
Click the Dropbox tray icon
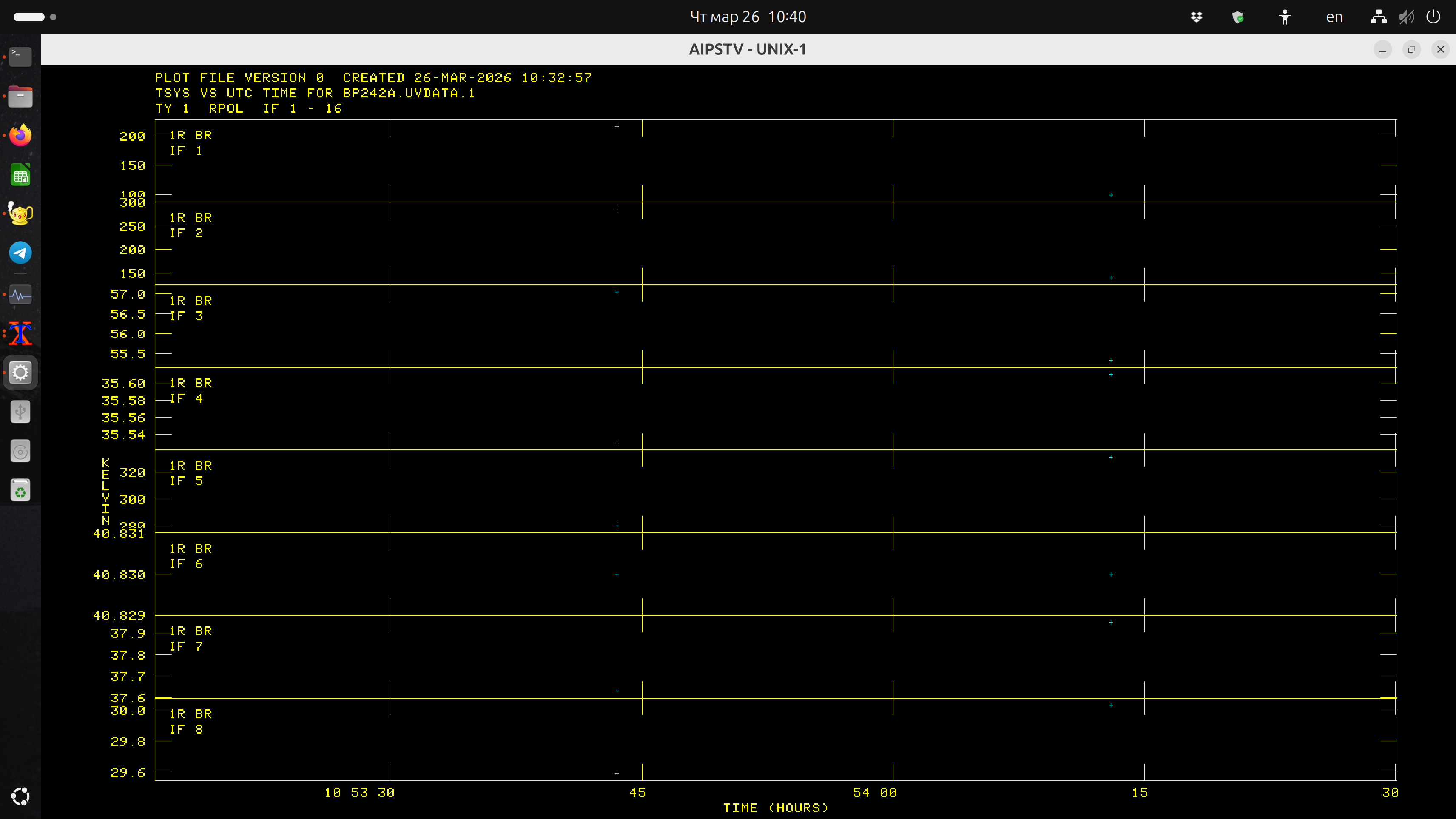pos(1197,17)
